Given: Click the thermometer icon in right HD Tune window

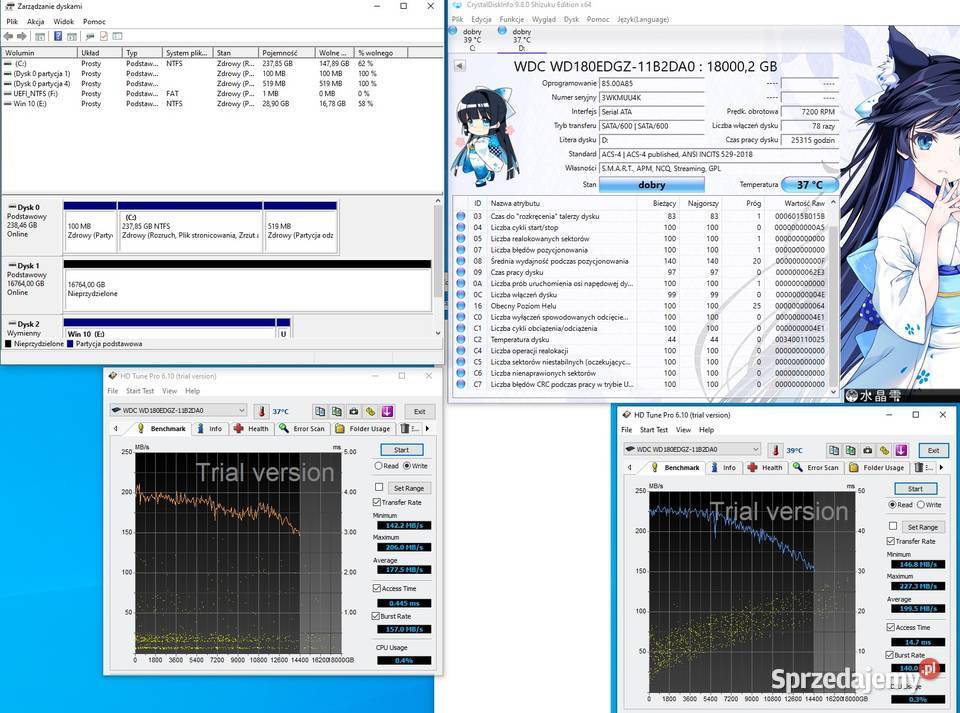Looking at the screenshot, I should (776, 450).
